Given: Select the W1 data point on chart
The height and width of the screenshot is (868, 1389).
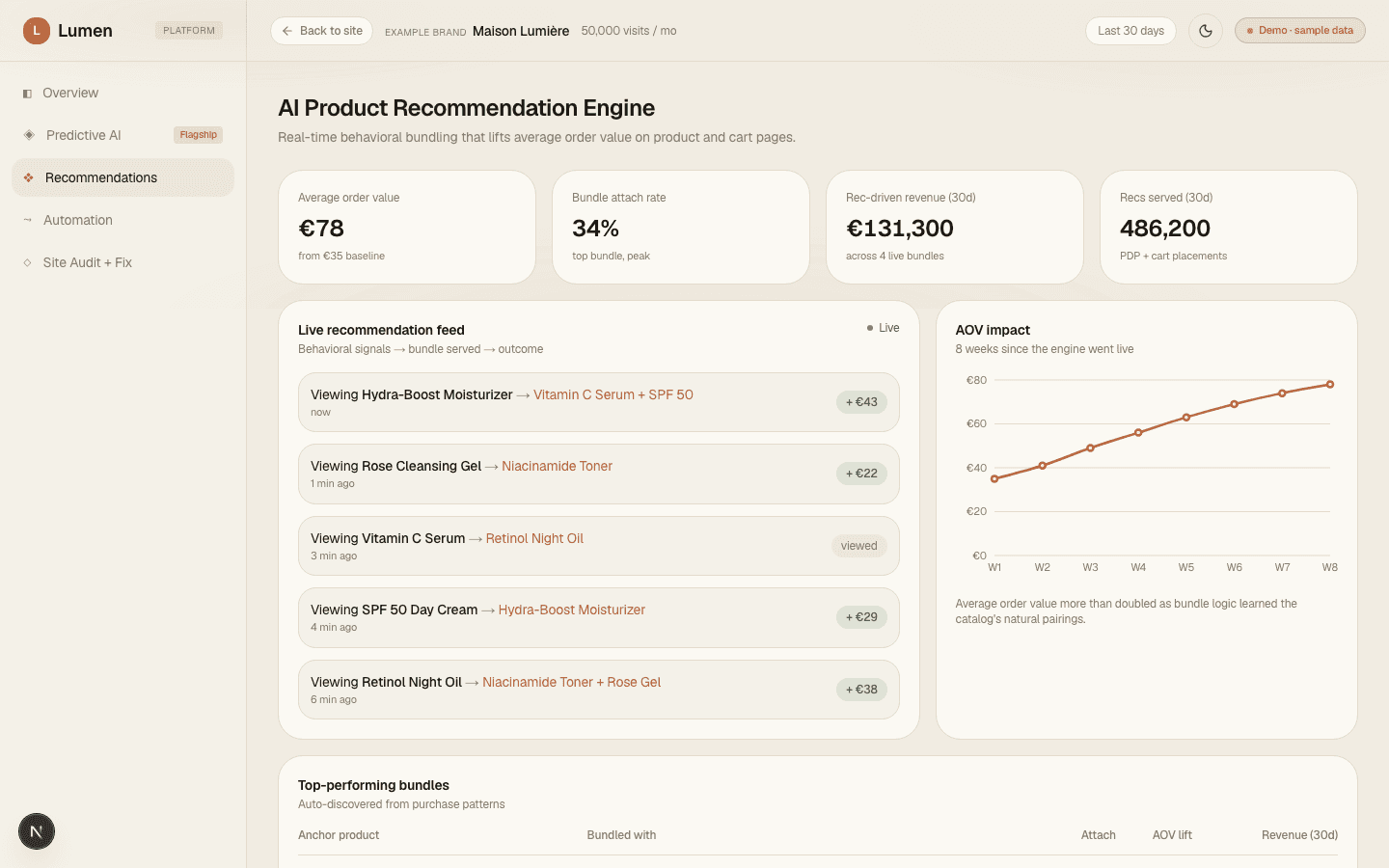Looking at the screenshot, I should point(994,478).
